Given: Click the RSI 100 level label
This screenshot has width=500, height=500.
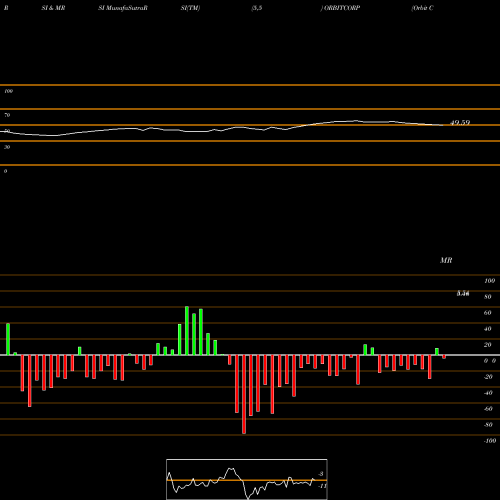Looking at the screenshot, I should [9, 91].
